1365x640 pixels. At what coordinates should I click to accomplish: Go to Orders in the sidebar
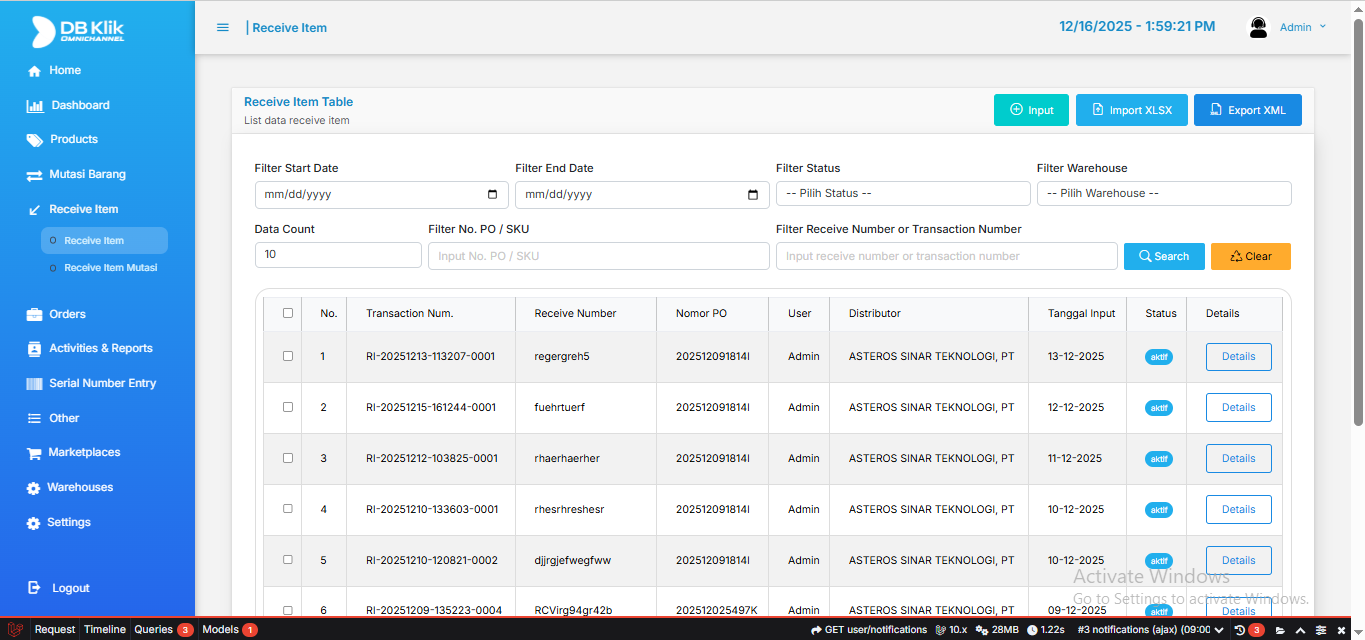click(x=68, y=314)
